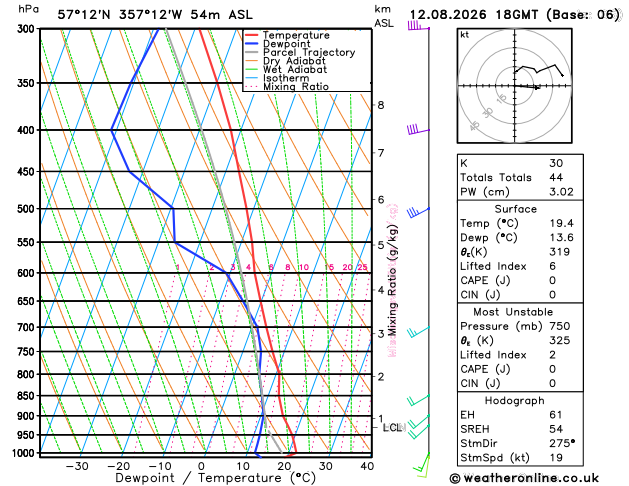Click the wind barb at 300 hPa
629x486 pixels.
coord(418,26)
